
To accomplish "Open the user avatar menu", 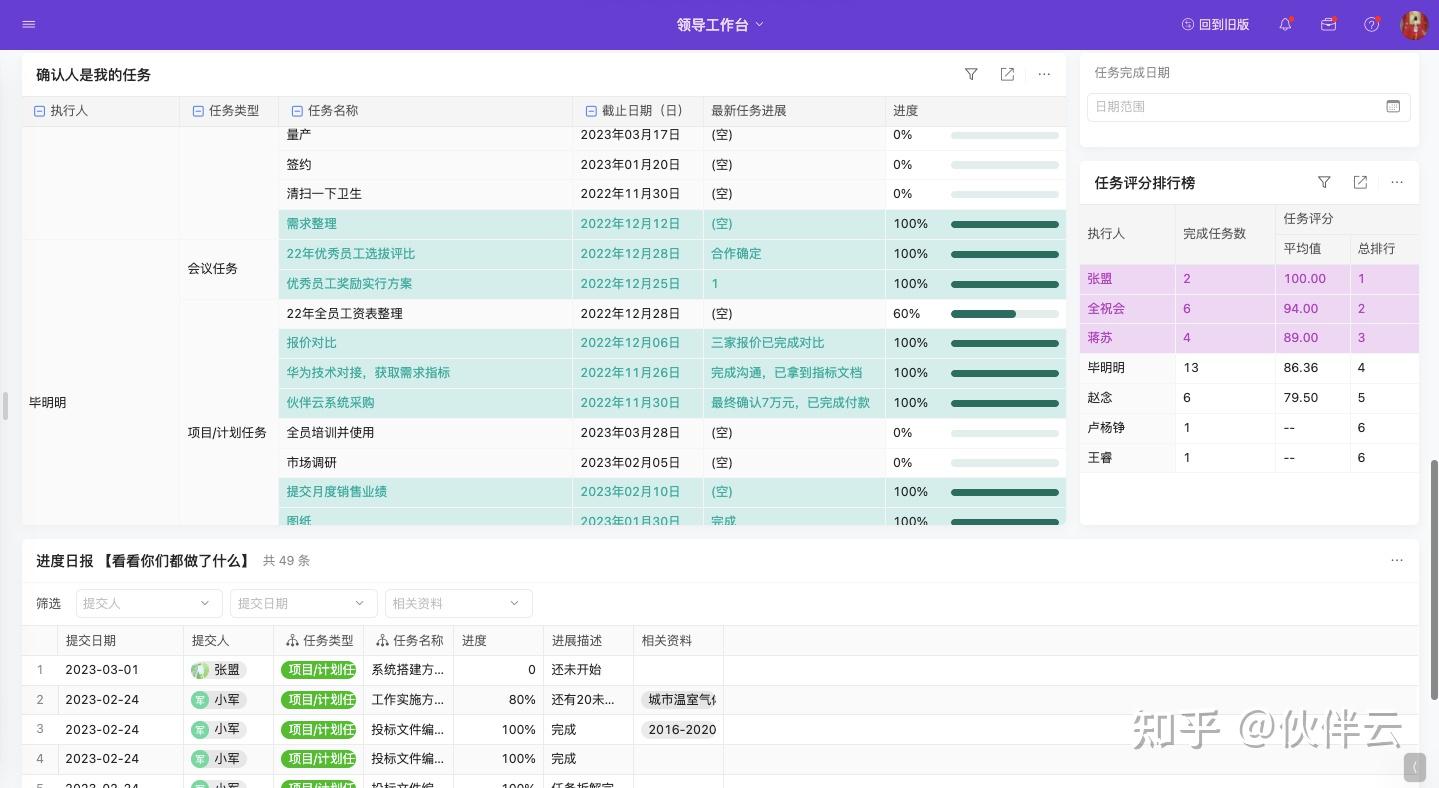I will tap(1415, 25).
